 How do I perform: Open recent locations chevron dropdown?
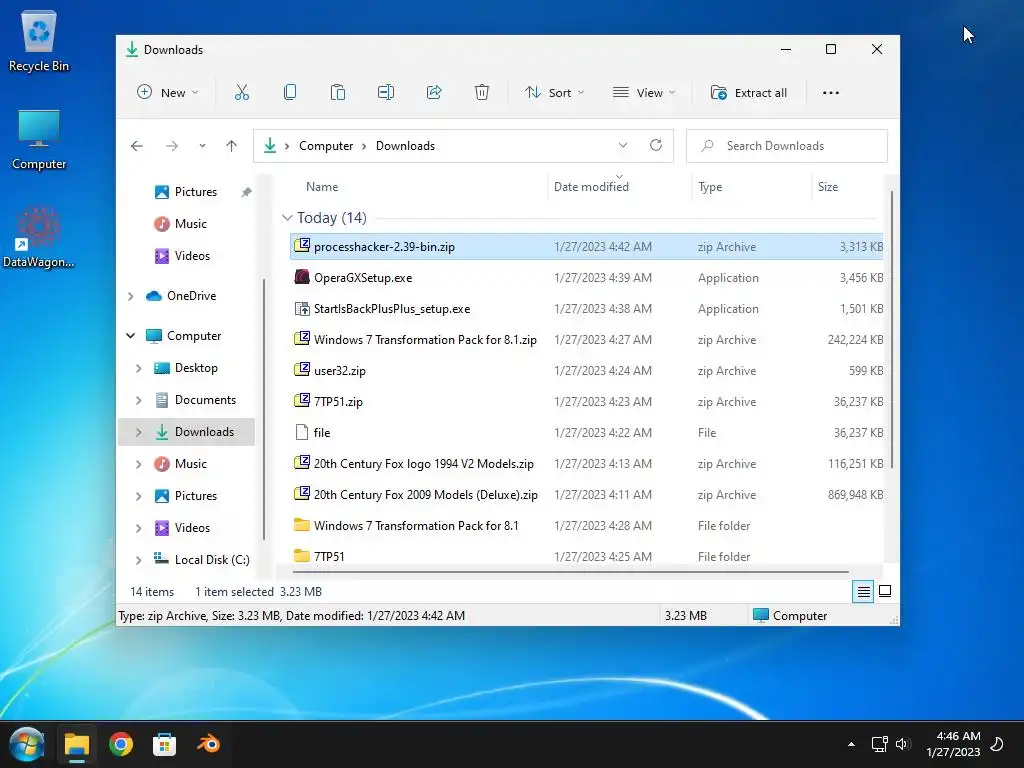[x=202, y=146]
